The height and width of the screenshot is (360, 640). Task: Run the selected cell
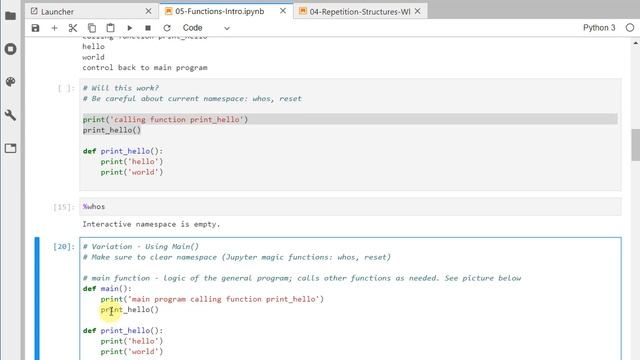pos(129,28)
